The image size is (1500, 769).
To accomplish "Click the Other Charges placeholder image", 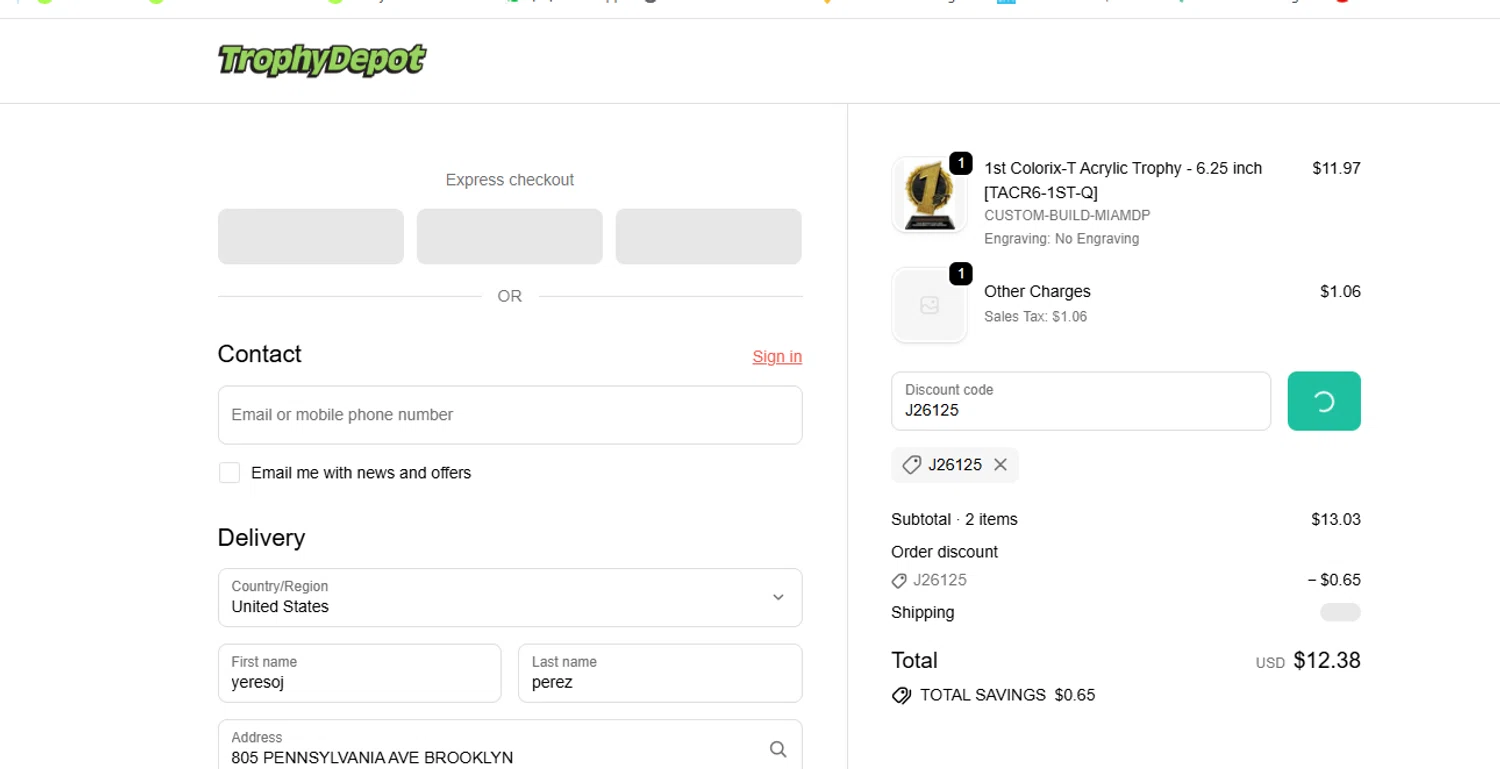I will point(929,305).
